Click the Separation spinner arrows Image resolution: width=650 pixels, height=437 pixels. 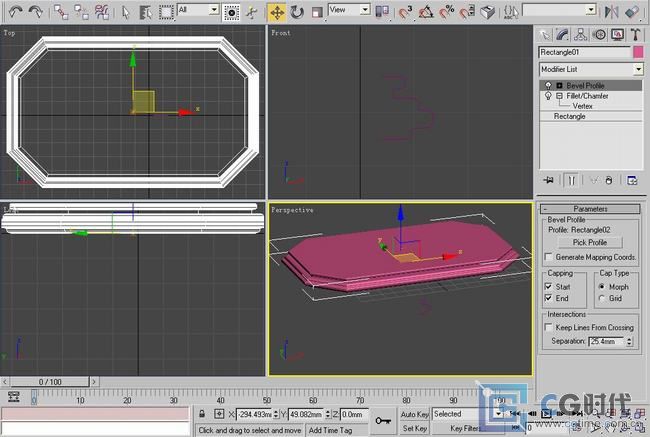629,342
